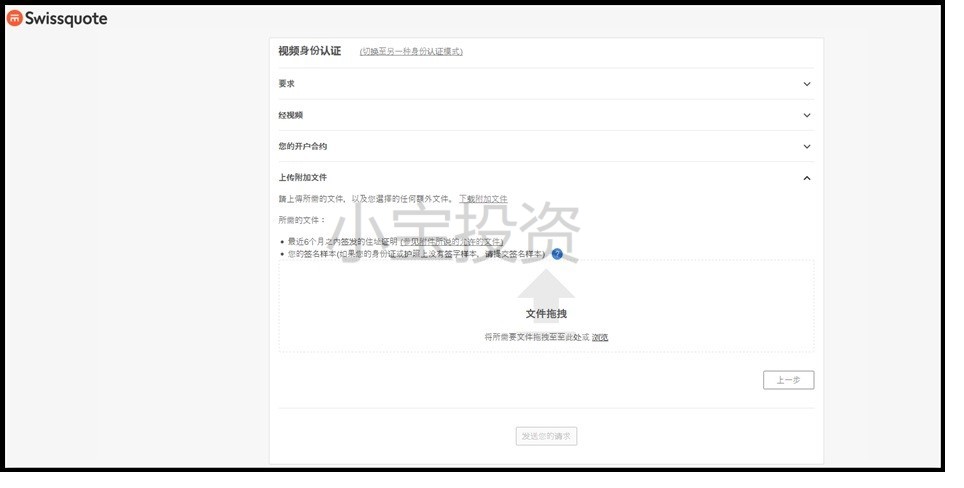Open the switch authentication mode link
The width and height of the screenshot is (964, 488).
411,51
